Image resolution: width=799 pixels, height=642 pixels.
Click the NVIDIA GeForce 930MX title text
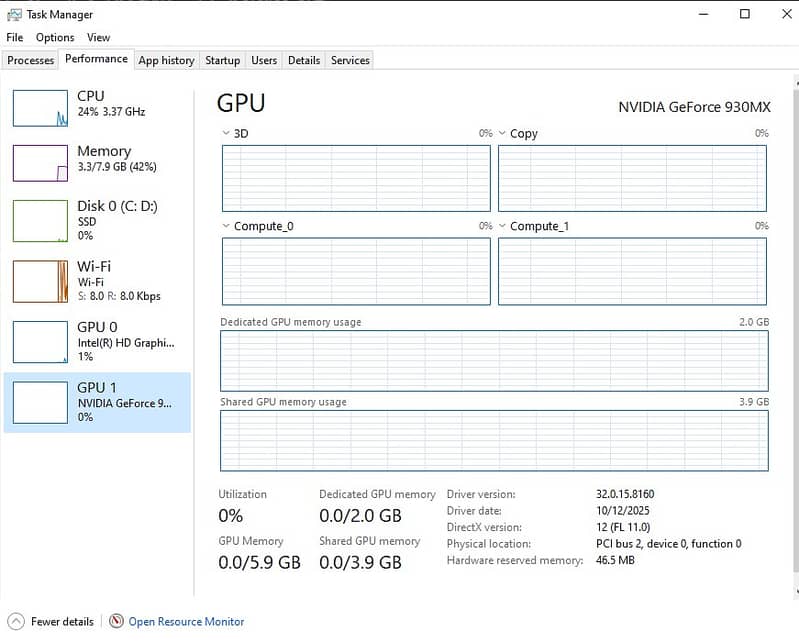(x=695, y=107)
